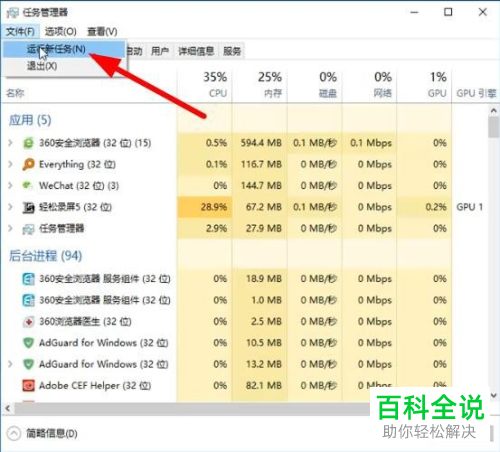Choose 运行新任务(N) from the file menu
Image resolution: width=500 pixels, height=452 pixels.
point(64,49)
